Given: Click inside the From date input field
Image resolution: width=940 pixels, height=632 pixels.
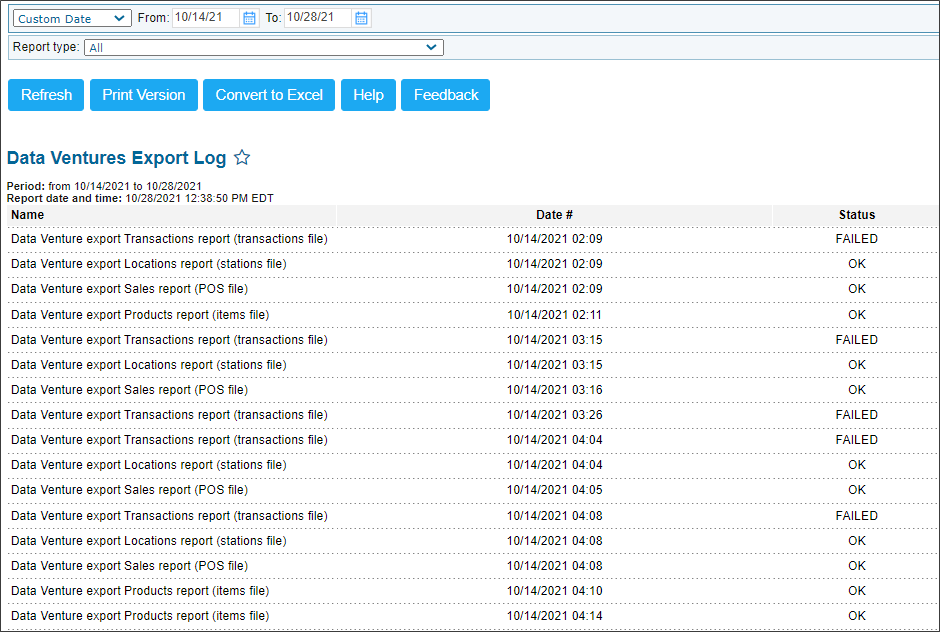Looking at the screenshot, I should click(x=205, y=17).
